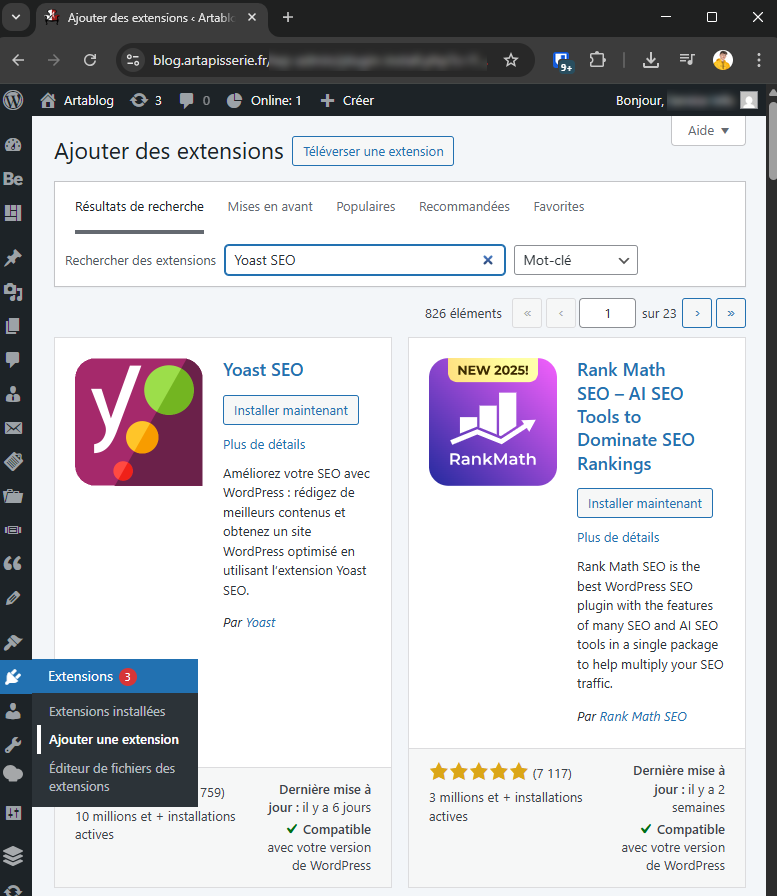Expand the Aide help panel

pos(708,131)
